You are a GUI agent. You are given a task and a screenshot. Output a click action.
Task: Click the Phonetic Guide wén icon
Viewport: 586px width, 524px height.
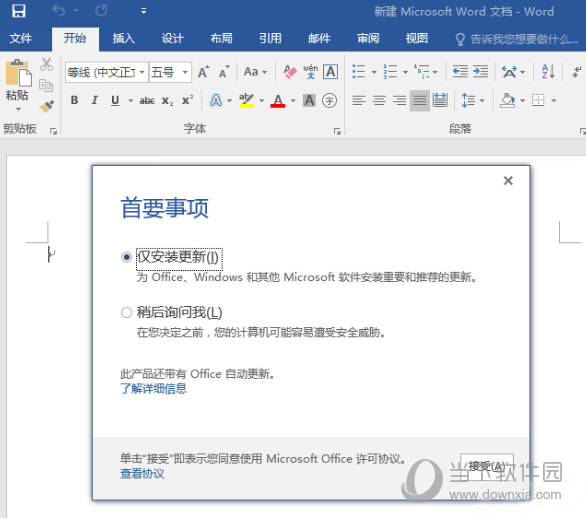click(x=310, y=71)
